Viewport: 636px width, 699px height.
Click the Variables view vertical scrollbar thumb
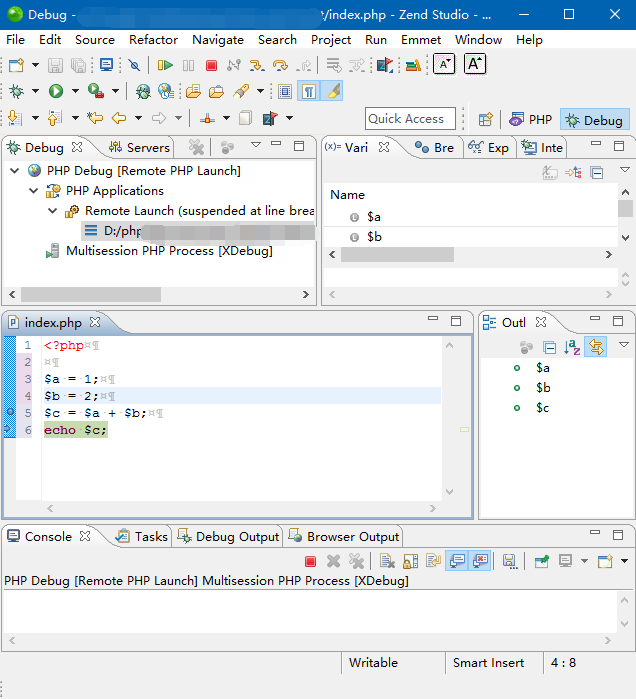coord(625,209)
